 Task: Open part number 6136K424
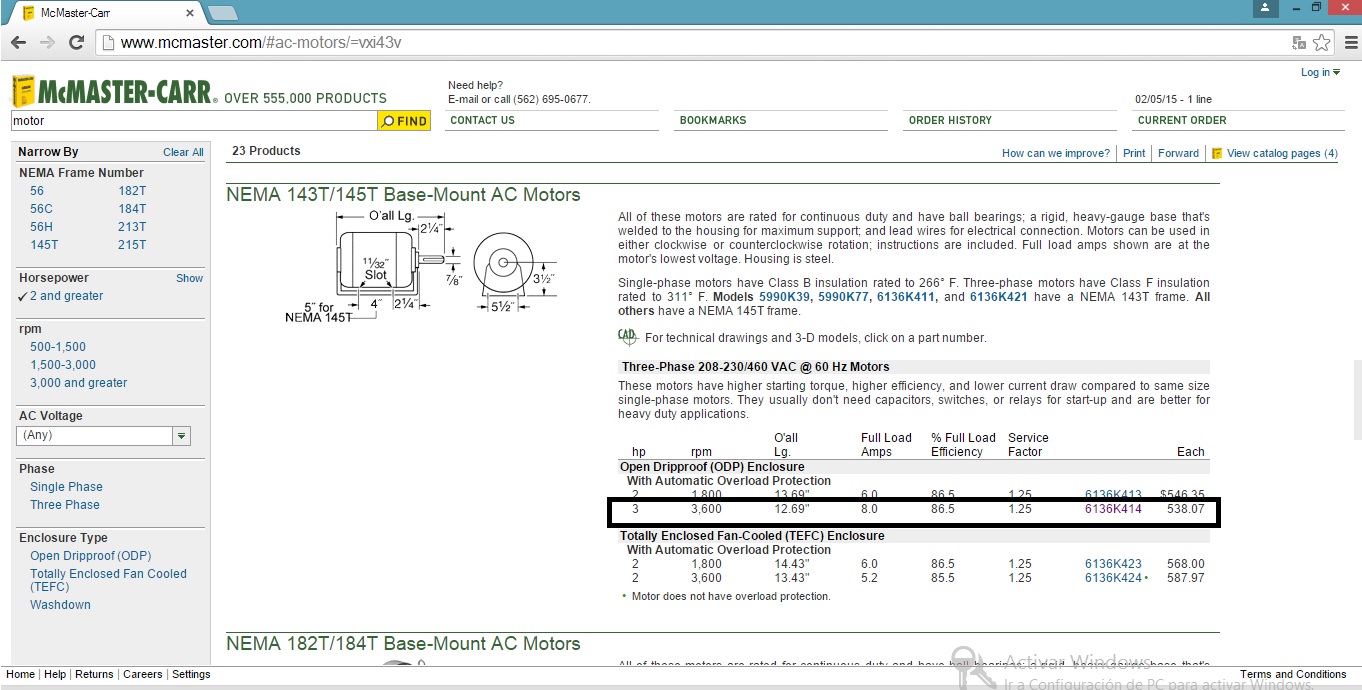(1113, 578)
